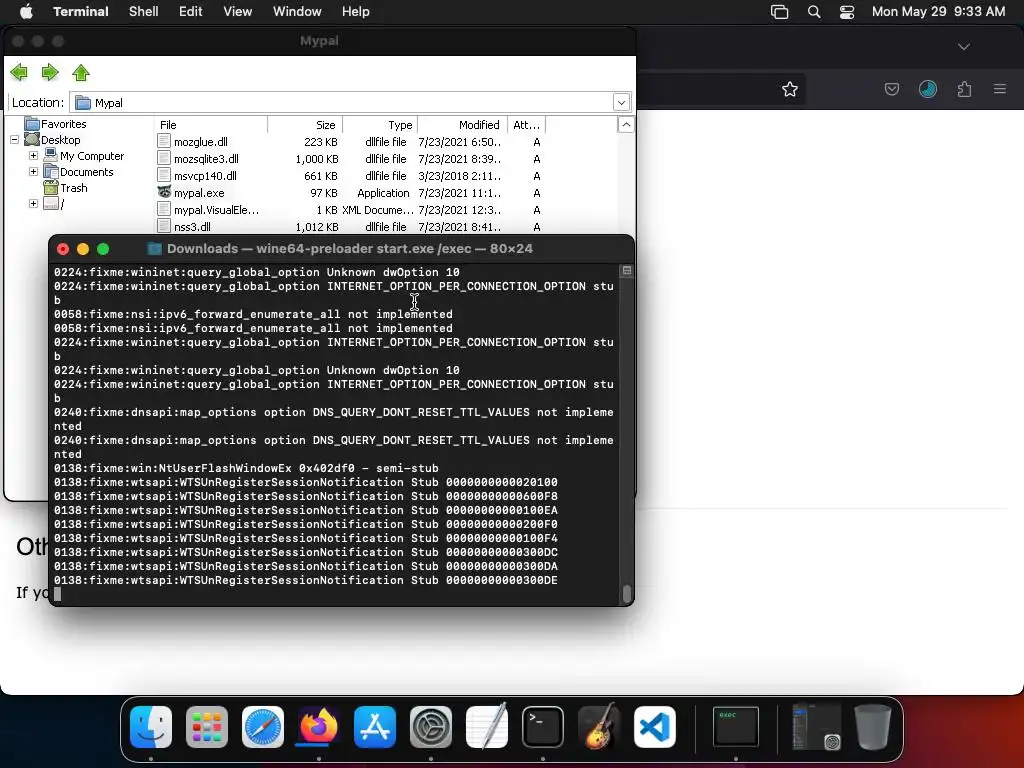This screenshot has height=768, width=1024.
Task: Open the exec wine app in Dock
Action: click(735, 726)
